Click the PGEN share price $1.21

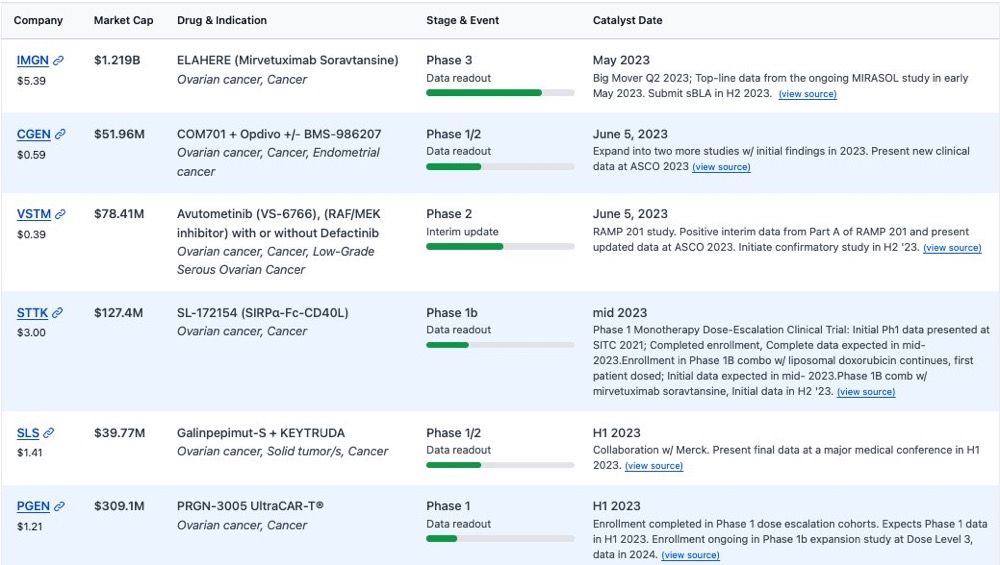click(29, 527)
